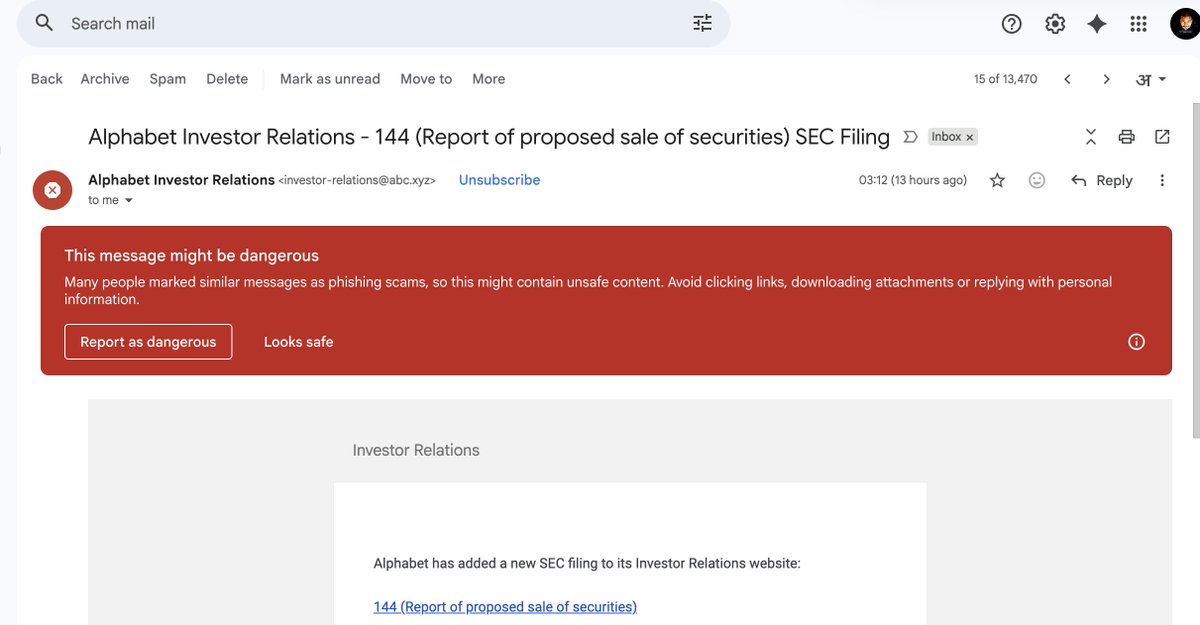Open advanced search filter options
Image resolution: width=1200 pixels, height=625 pixels.
tap(701, 21)
